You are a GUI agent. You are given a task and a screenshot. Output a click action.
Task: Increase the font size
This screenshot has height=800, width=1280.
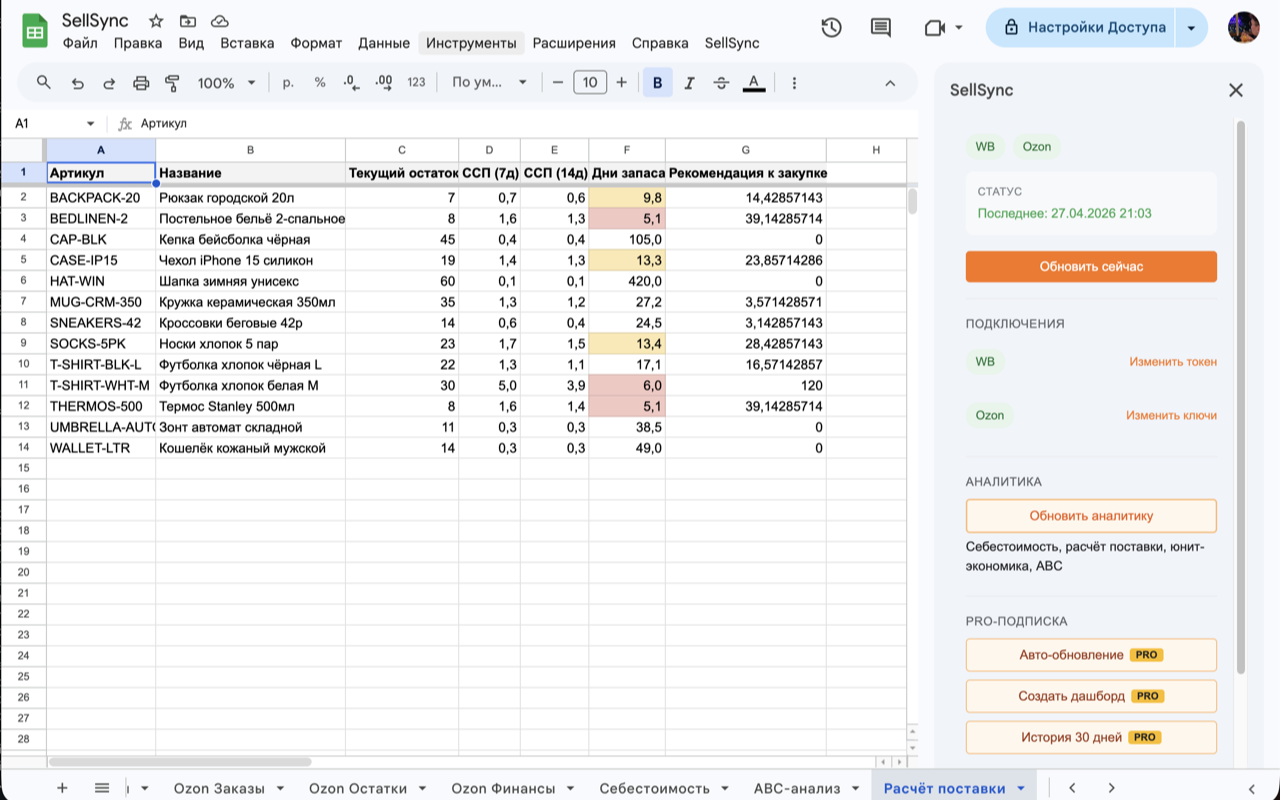(x=622, y=83)
